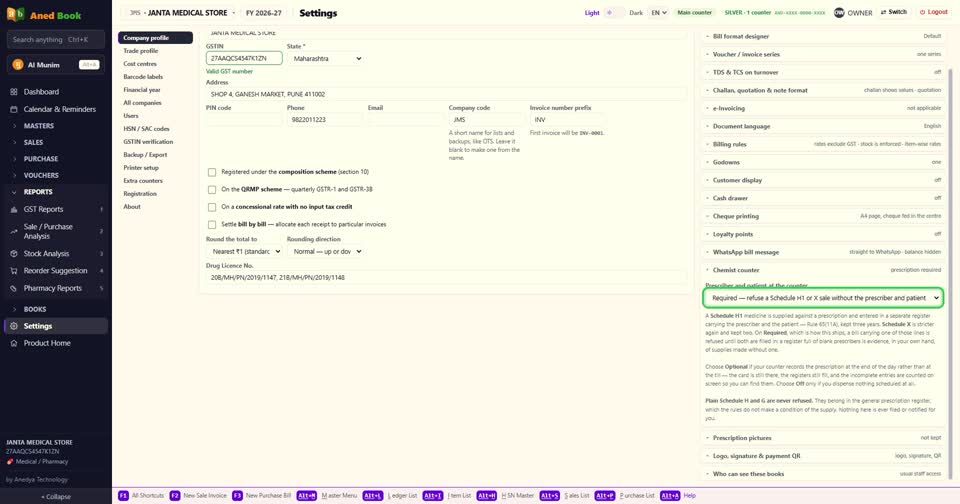The image size is (960, 504).
Task: Select Barcode labels settings tab
Action: 155,77
